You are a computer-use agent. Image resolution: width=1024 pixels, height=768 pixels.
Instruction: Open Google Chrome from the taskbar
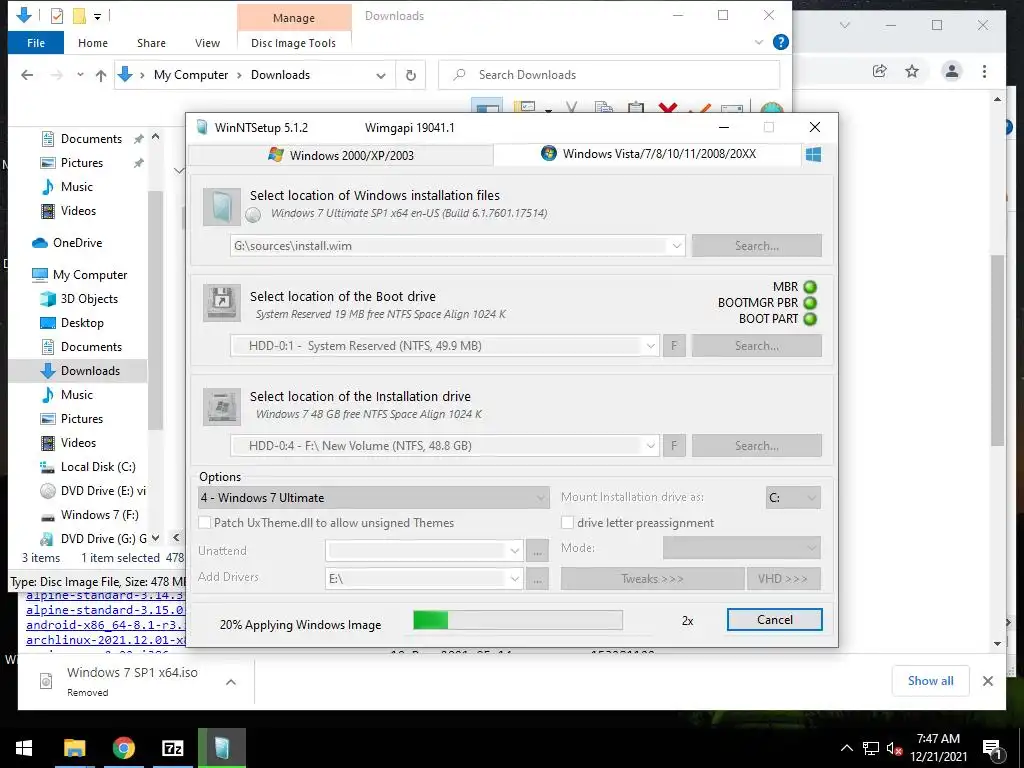point(123,748)
